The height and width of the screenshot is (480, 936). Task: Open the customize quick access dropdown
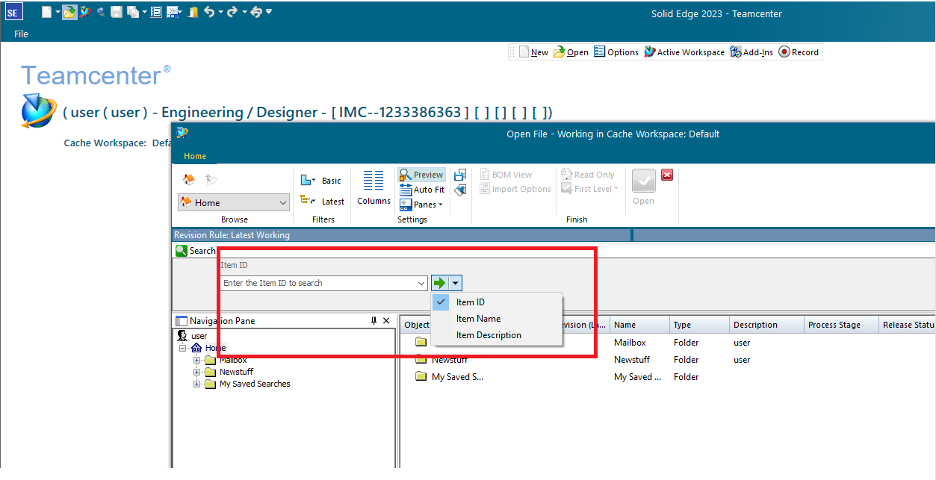coord(269,12)
